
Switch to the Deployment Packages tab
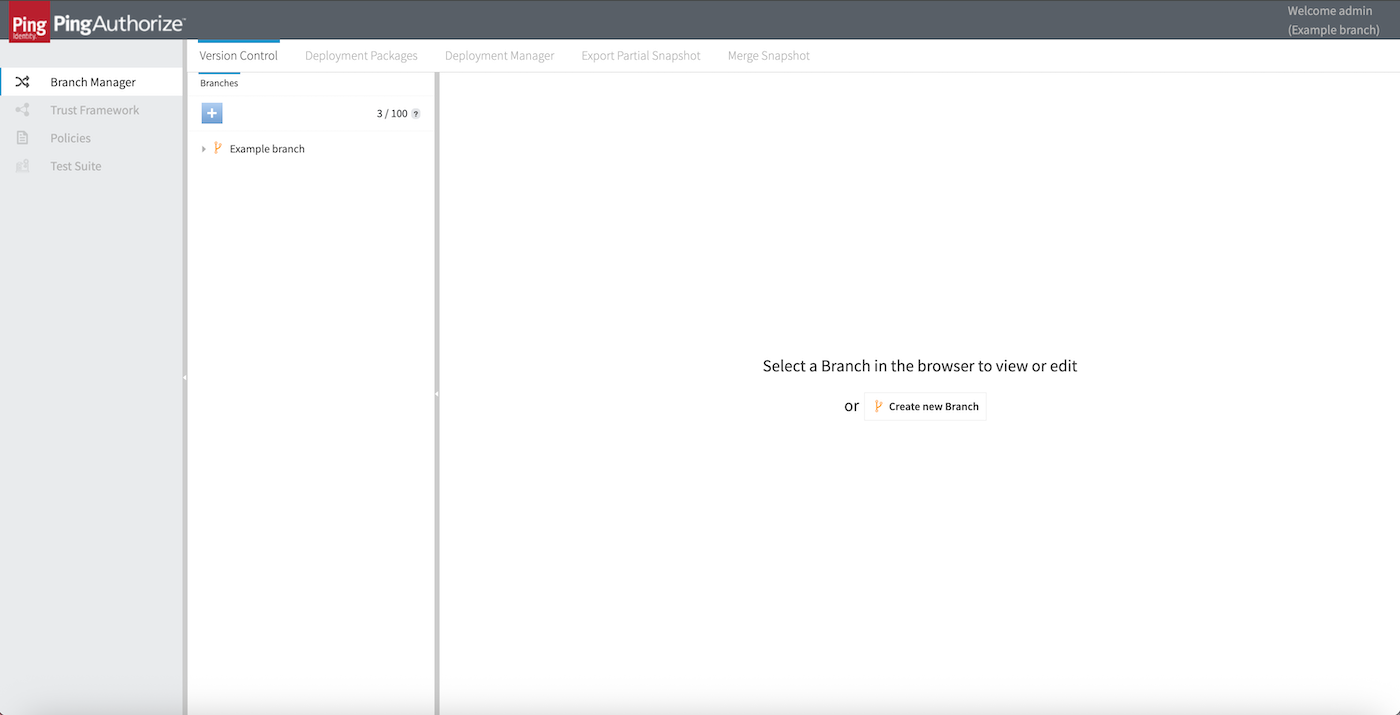pyautogui.click(x=361, y=55)
